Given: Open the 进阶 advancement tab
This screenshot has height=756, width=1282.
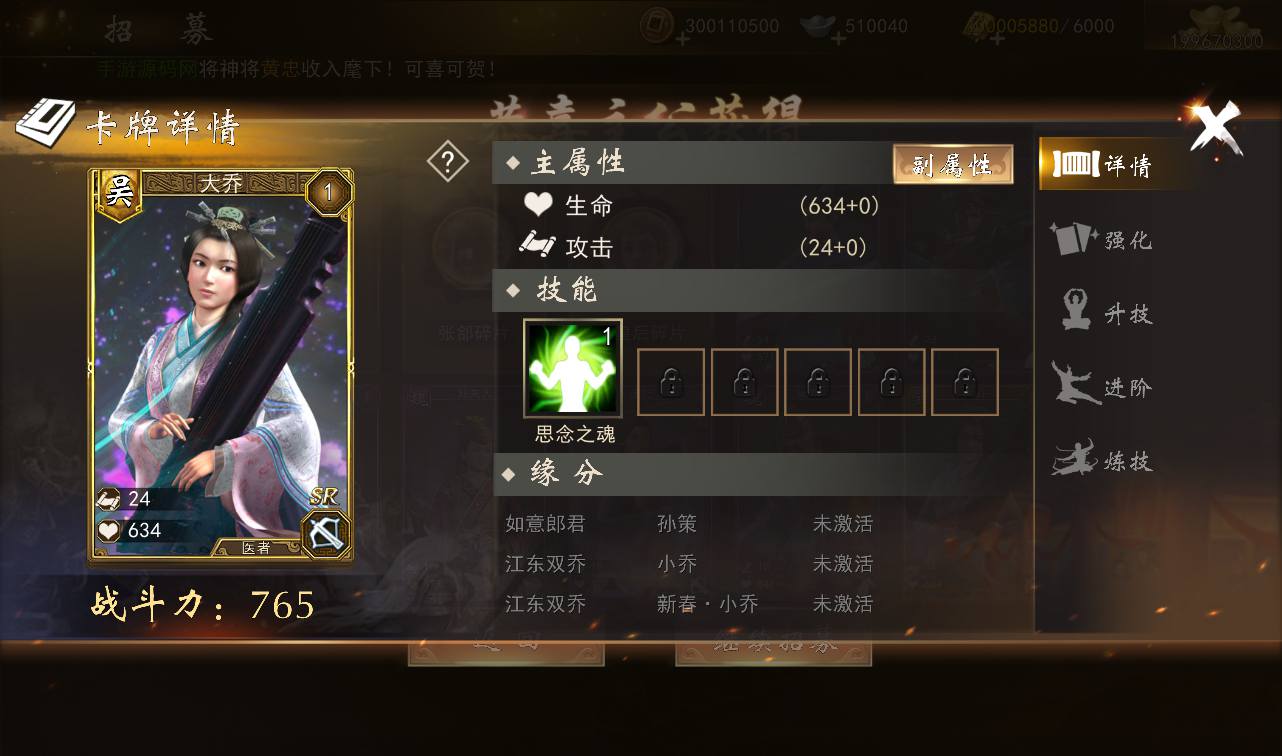Looking at the screenshot, I should pos(1102,387).
